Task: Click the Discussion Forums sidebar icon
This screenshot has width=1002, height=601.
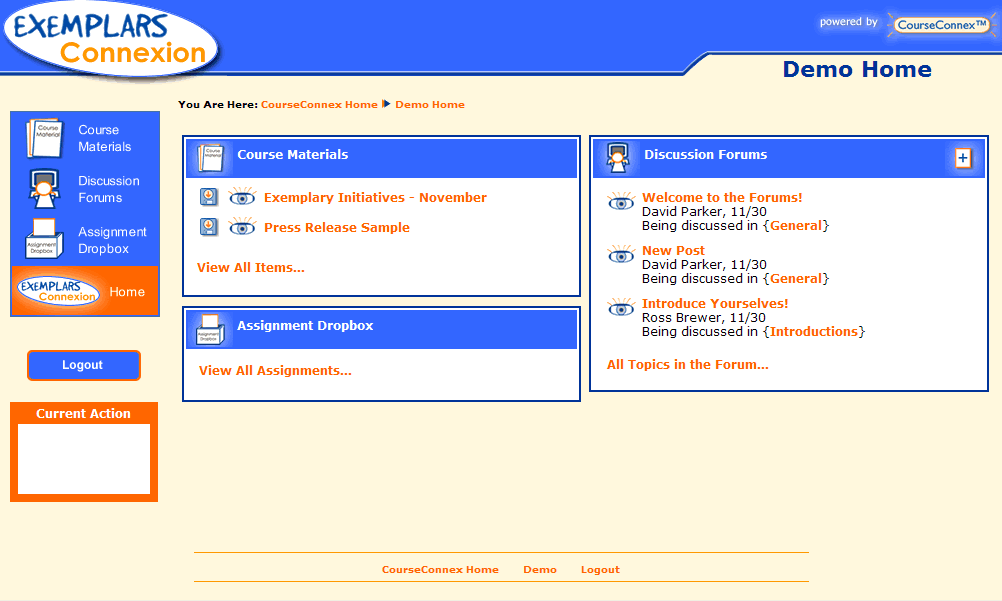Action: click(x=43, y=189)
